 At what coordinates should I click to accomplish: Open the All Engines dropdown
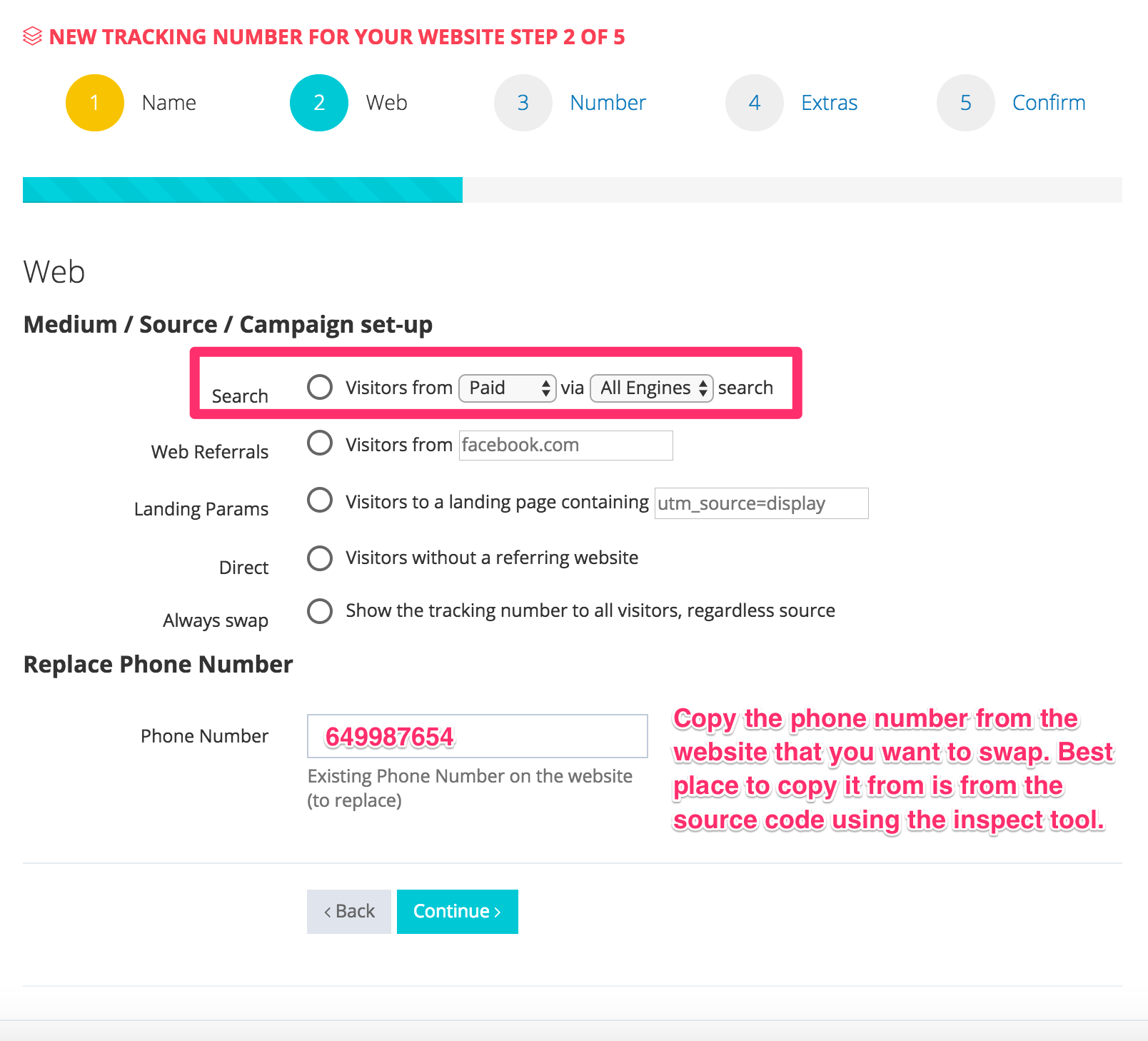(x=651, y=388)
